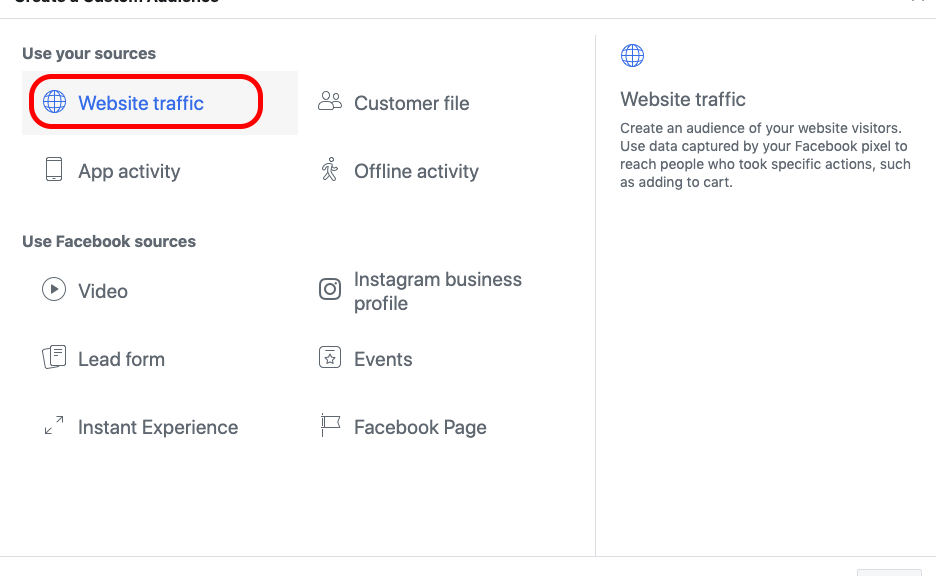
Task: Choose Video under Facebook sources
Action: click(103, 291)
